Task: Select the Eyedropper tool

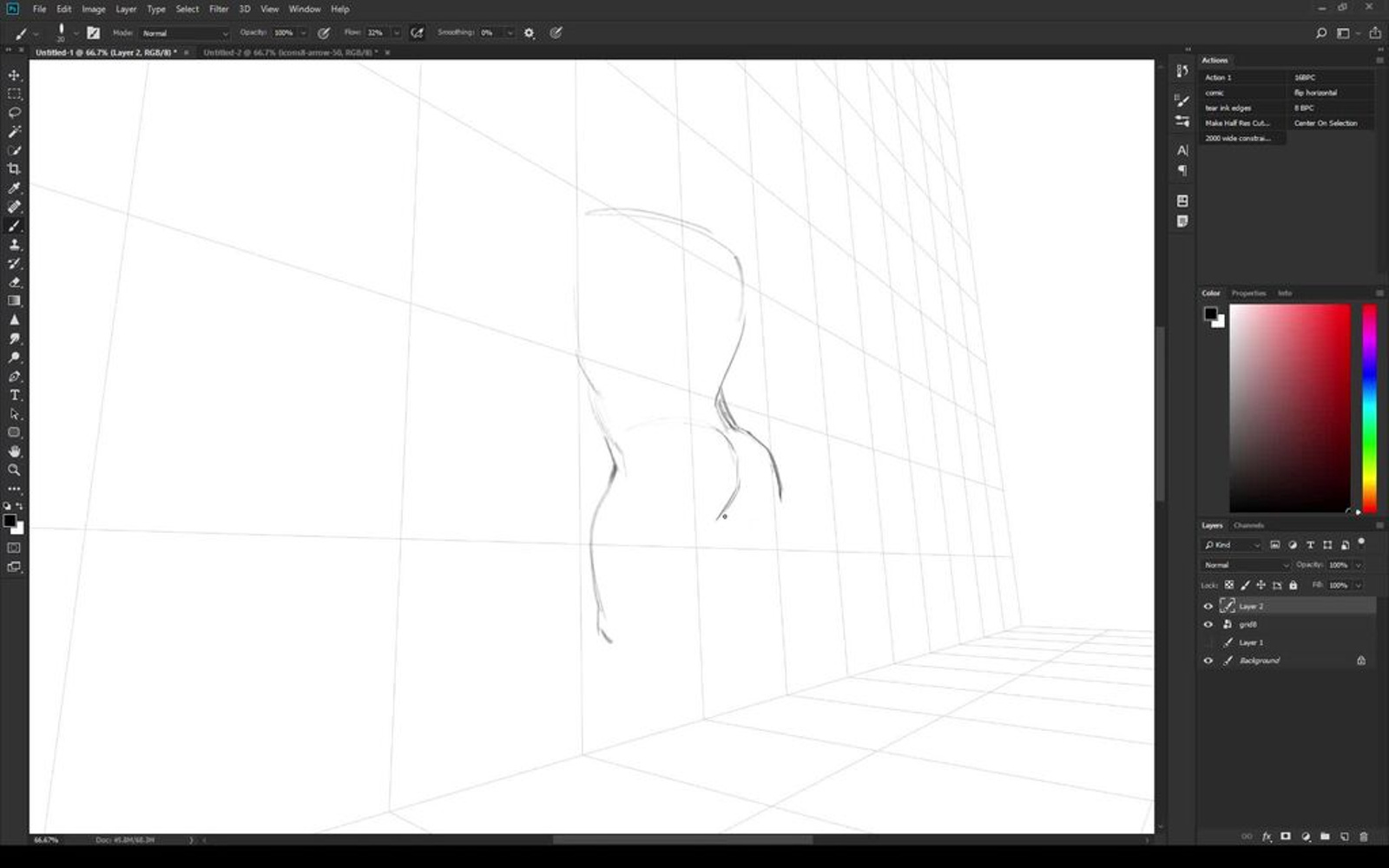Action: (14, 188)
